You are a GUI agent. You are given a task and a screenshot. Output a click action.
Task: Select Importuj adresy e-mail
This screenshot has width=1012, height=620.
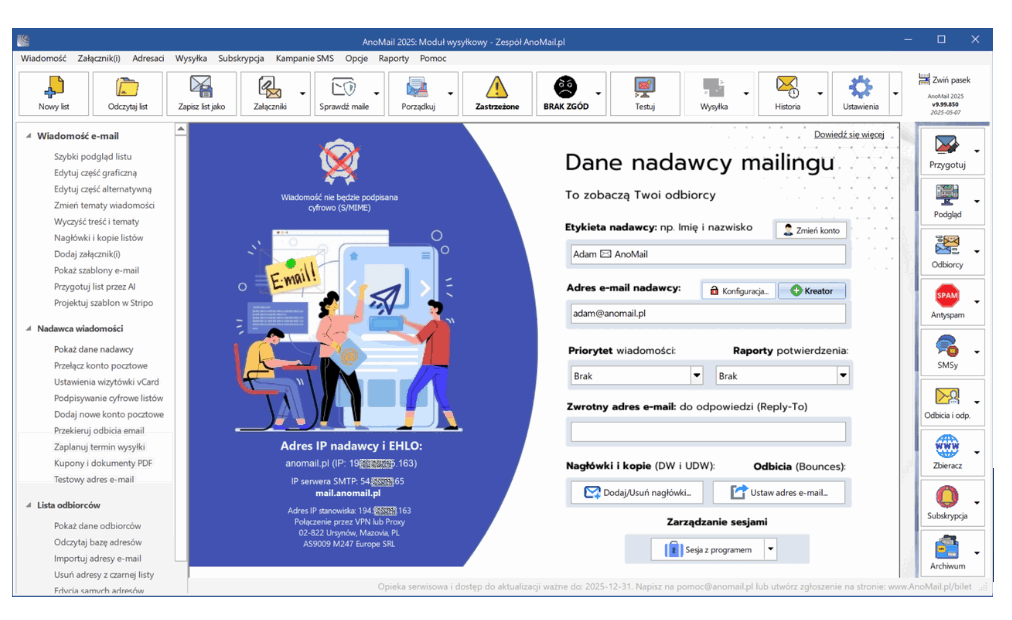(97, 558)
